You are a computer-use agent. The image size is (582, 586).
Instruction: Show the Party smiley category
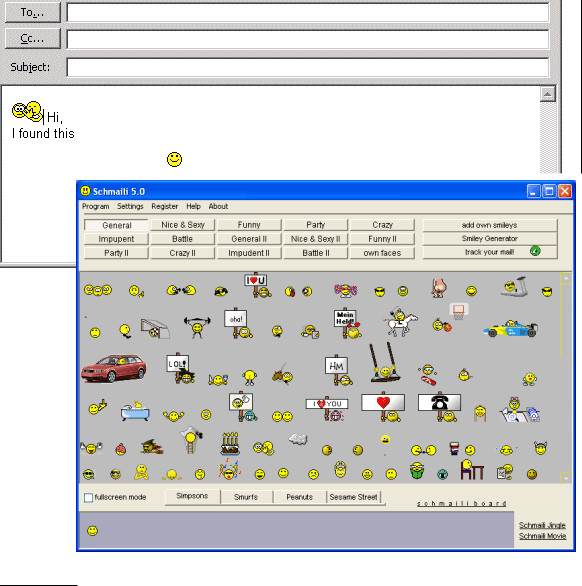(x=315, y=225)
